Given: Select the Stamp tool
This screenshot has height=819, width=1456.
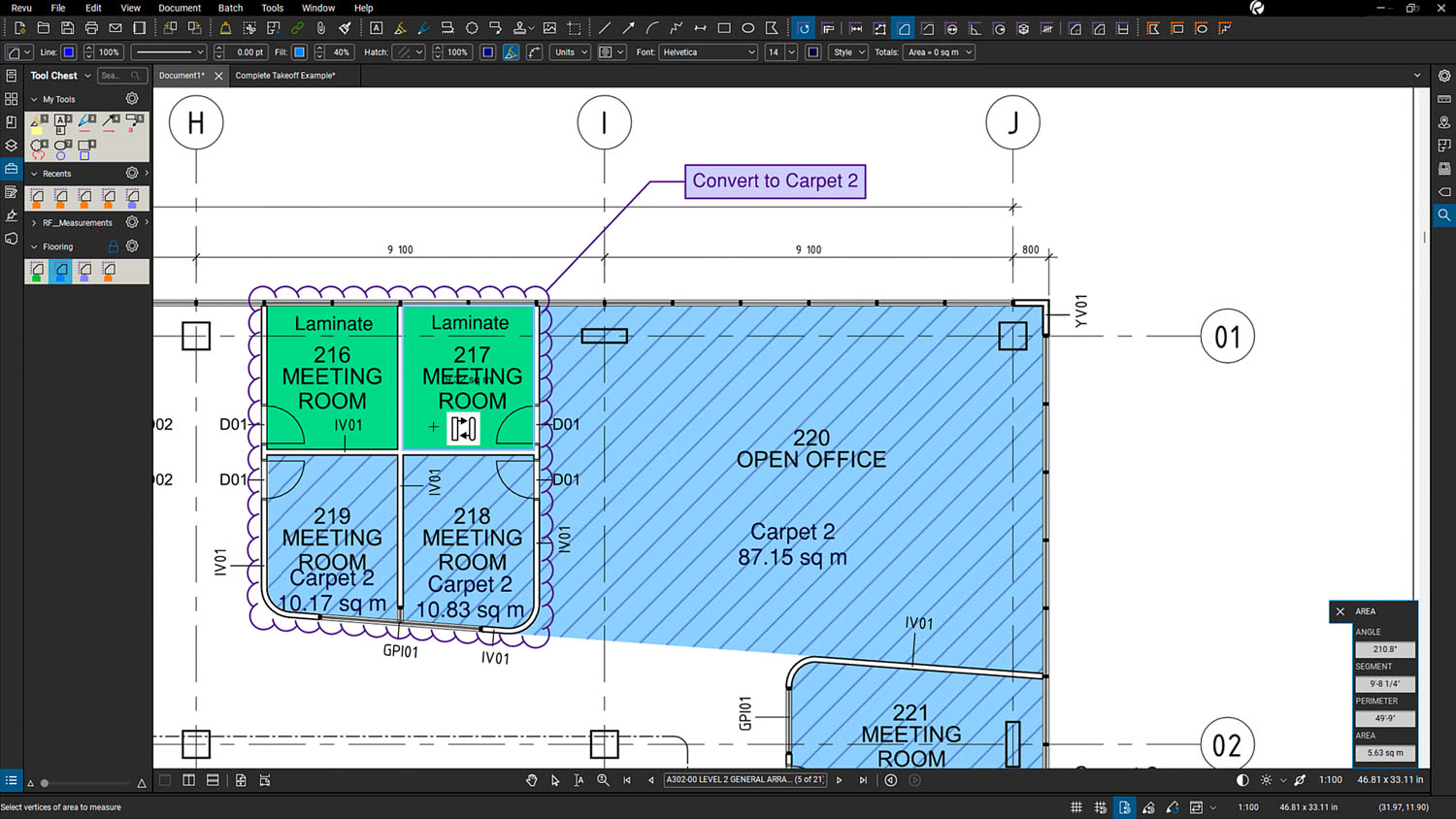Looking at the screenshot, I should 520,29.
